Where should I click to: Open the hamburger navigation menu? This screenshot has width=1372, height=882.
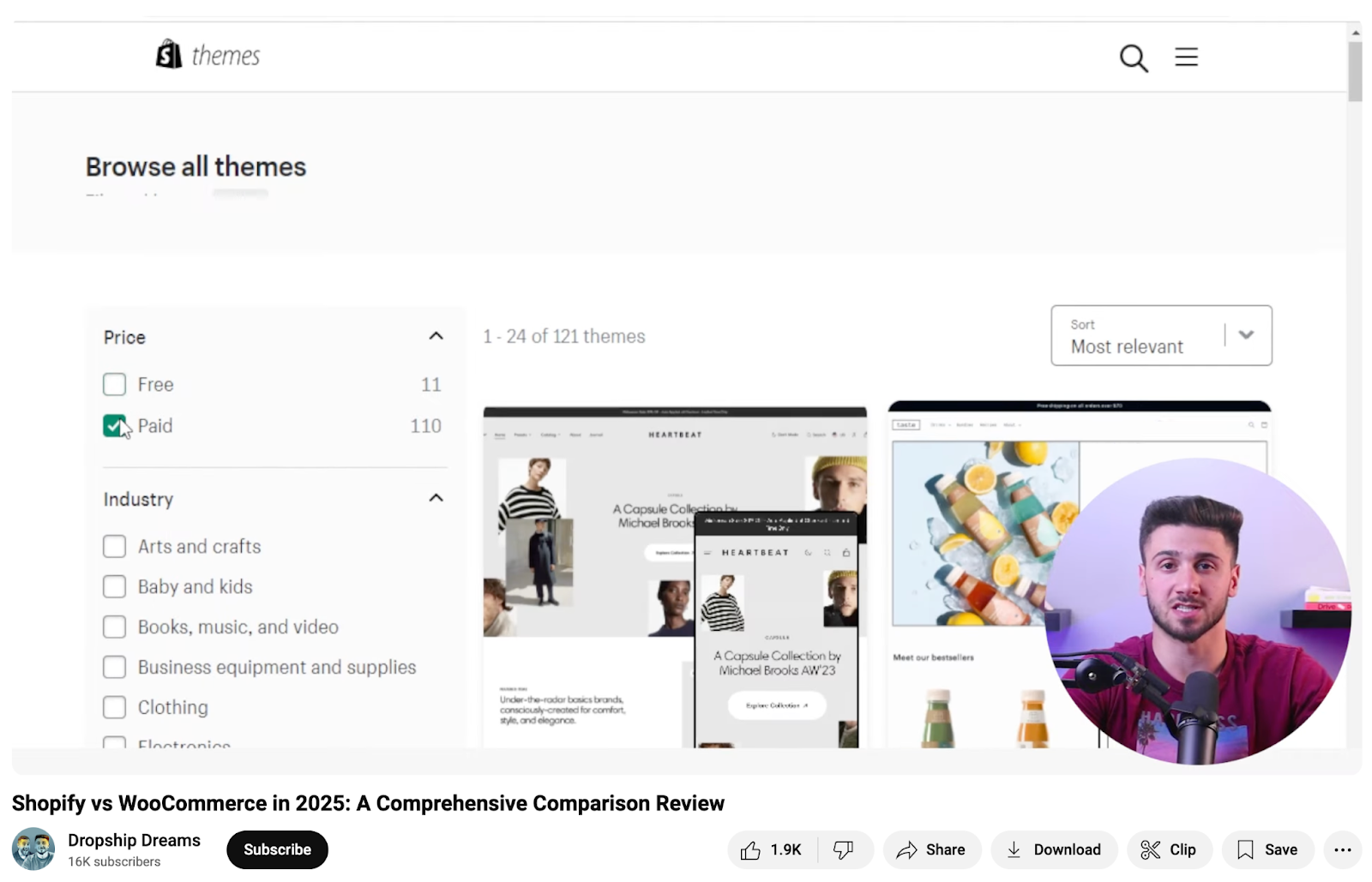click(1186, 57)
